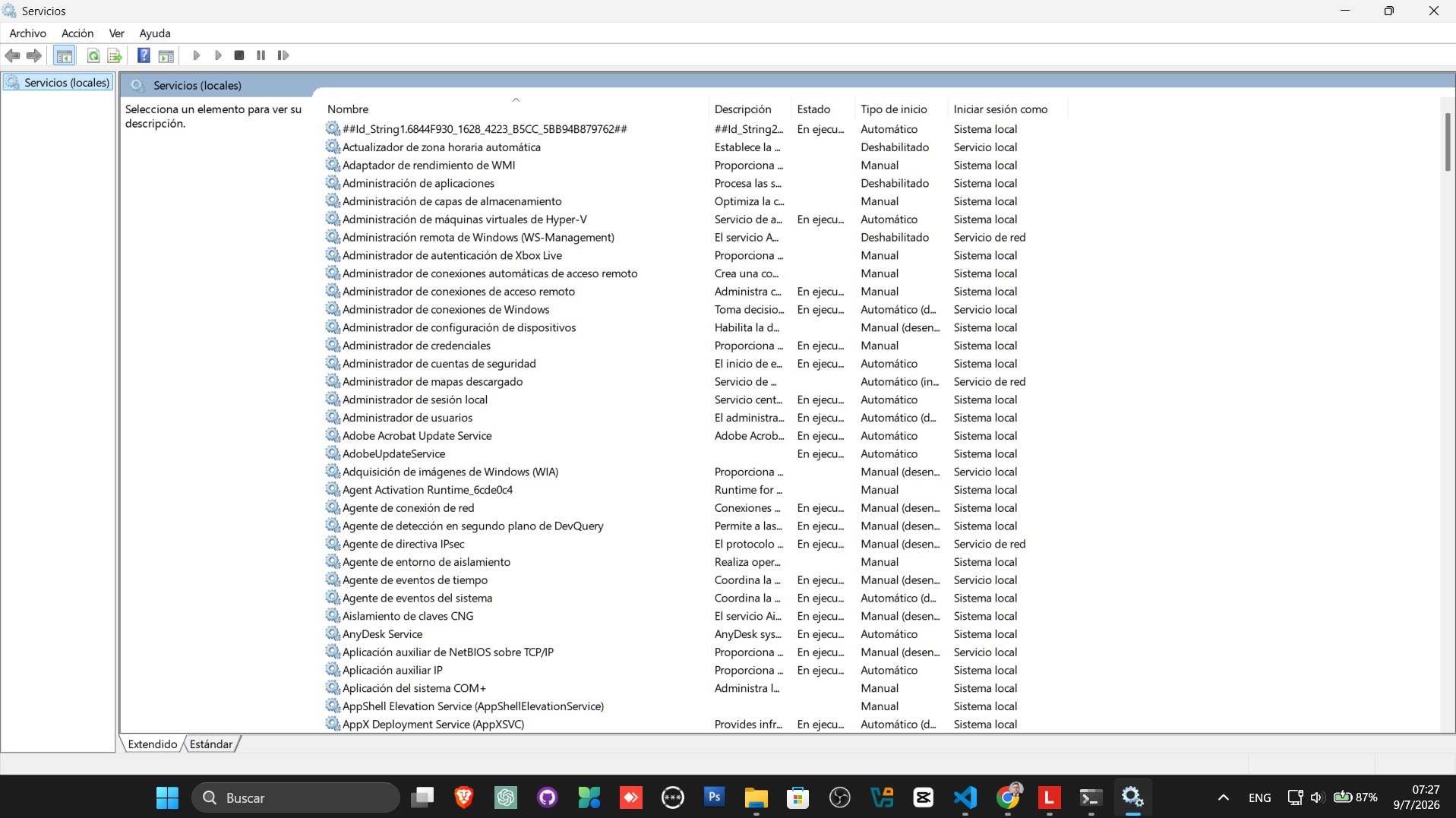1456x818 pixels.
Task: Select Administrador de credenciales service
Action: point(416,346)
